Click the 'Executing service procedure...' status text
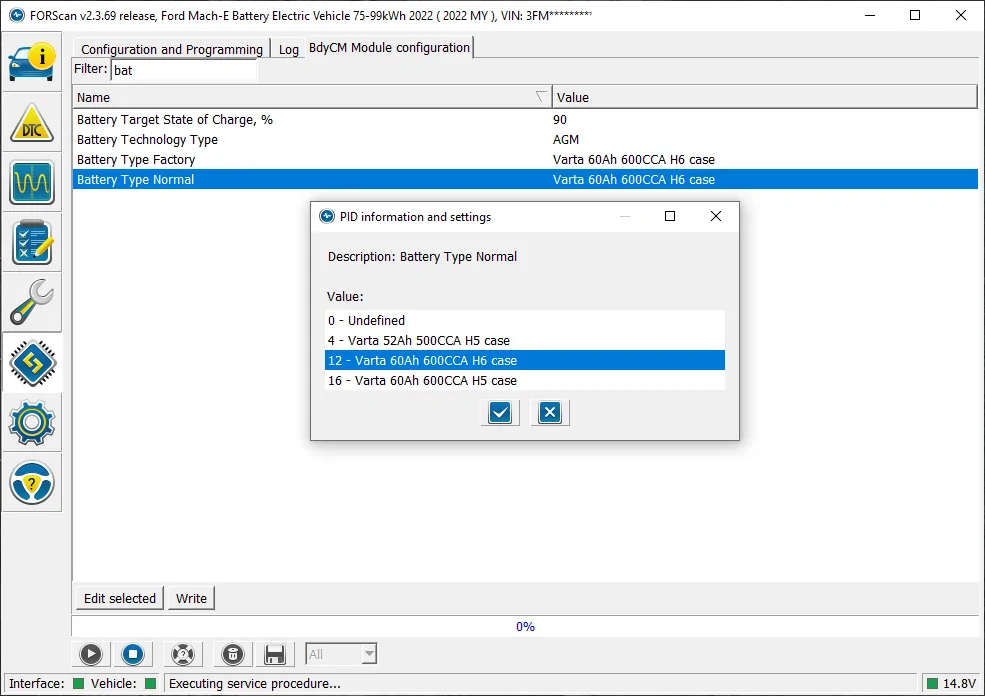The image size is (985, 696). tap(254, 683)
